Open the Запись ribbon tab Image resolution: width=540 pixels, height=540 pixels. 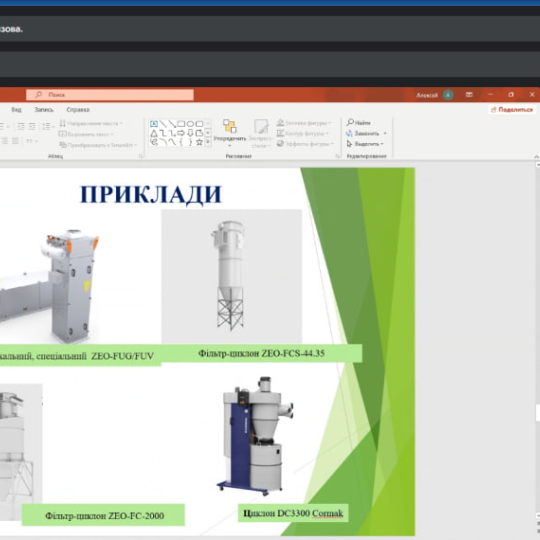tap(44, 110)
